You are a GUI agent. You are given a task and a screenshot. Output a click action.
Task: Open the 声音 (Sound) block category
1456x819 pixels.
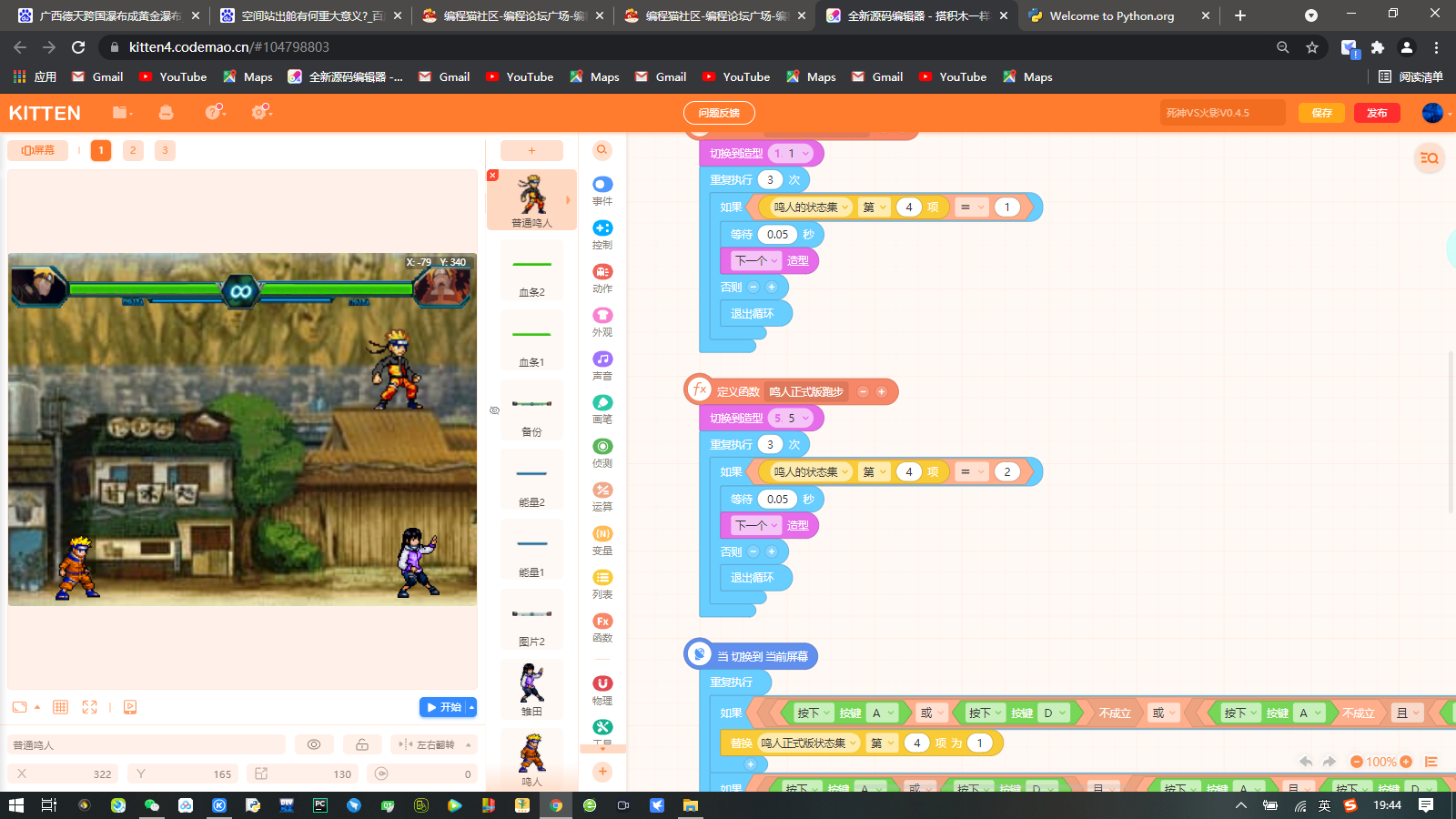[x=602, y=366]
